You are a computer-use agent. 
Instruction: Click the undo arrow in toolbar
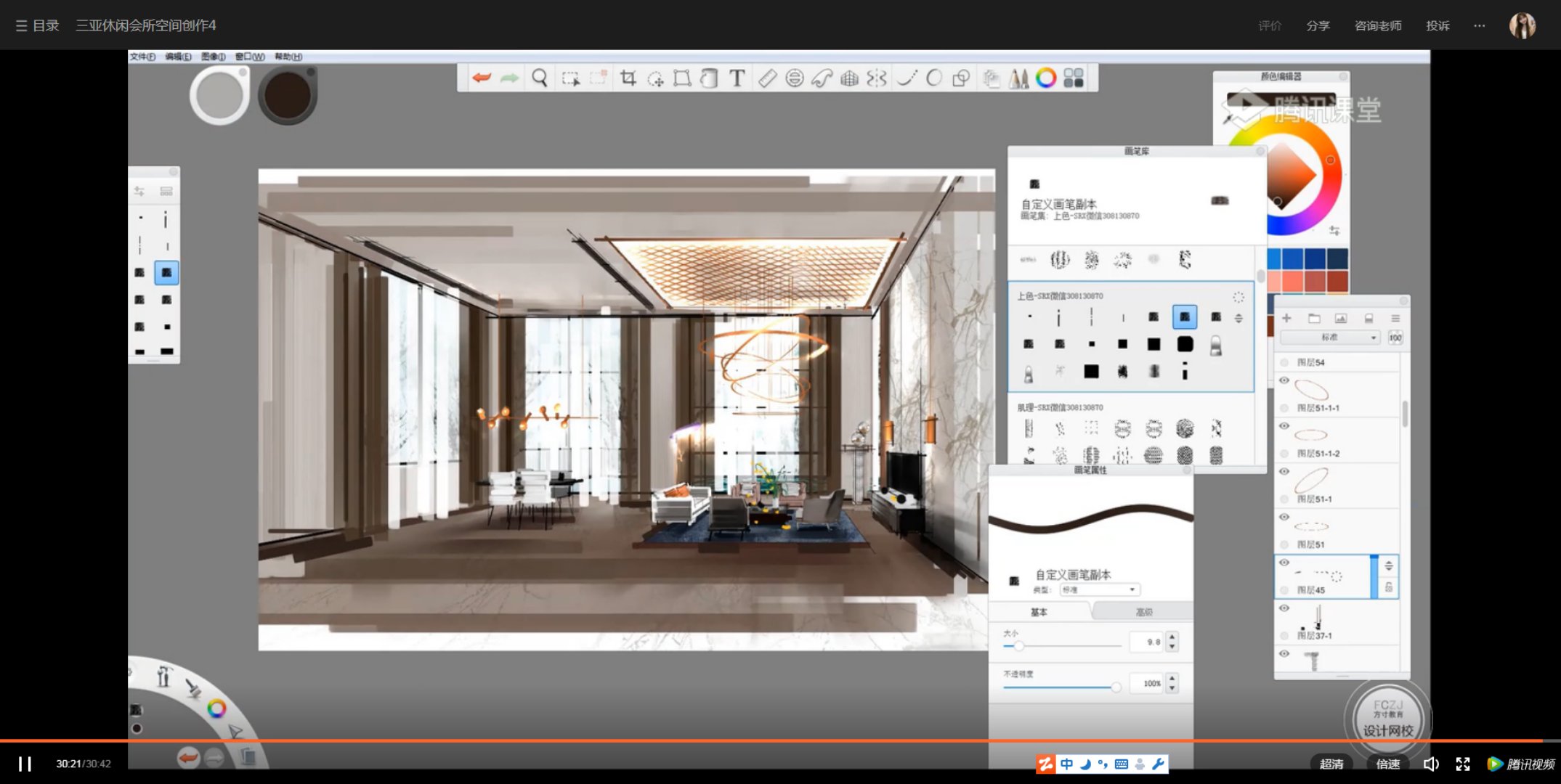pos(481,78)
